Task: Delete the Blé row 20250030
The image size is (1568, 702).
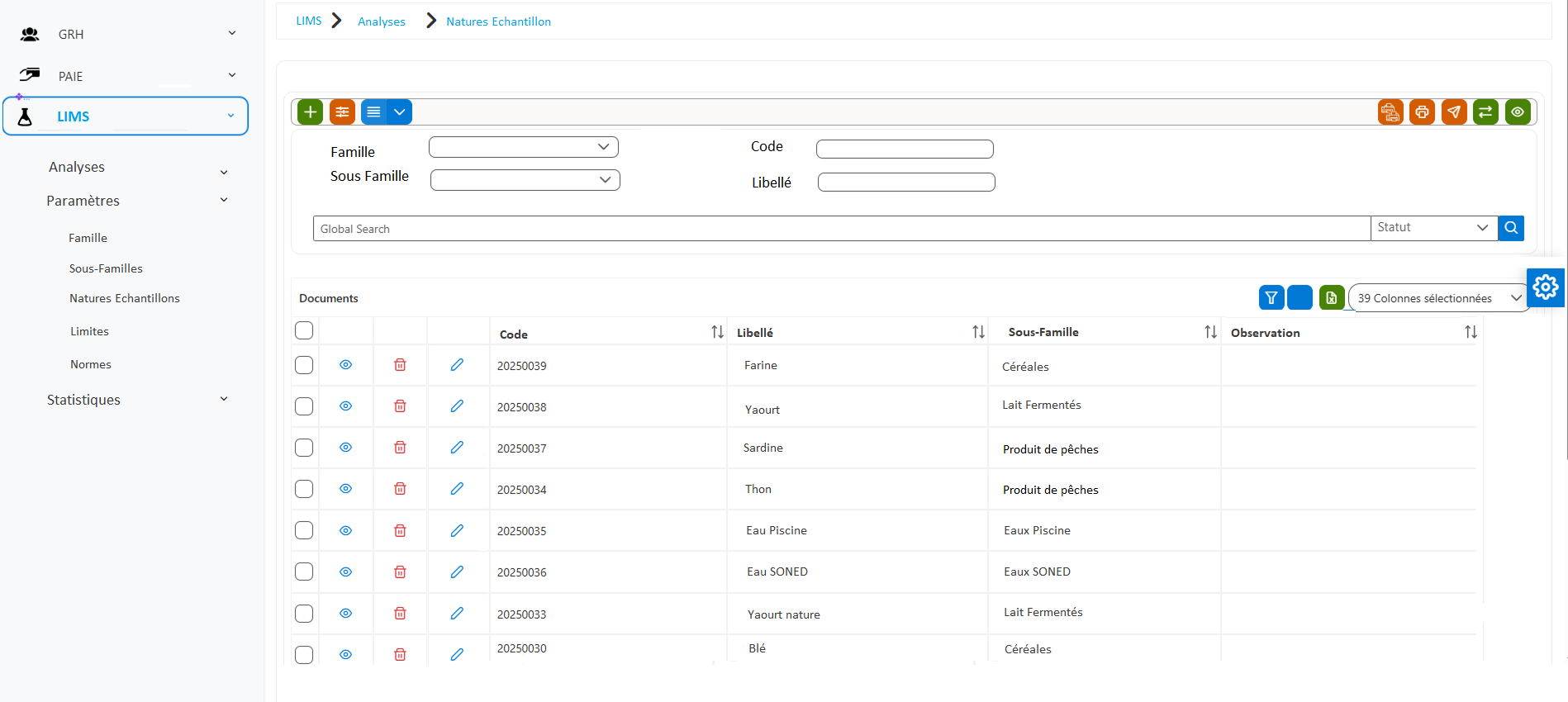Action: point(400,655)
